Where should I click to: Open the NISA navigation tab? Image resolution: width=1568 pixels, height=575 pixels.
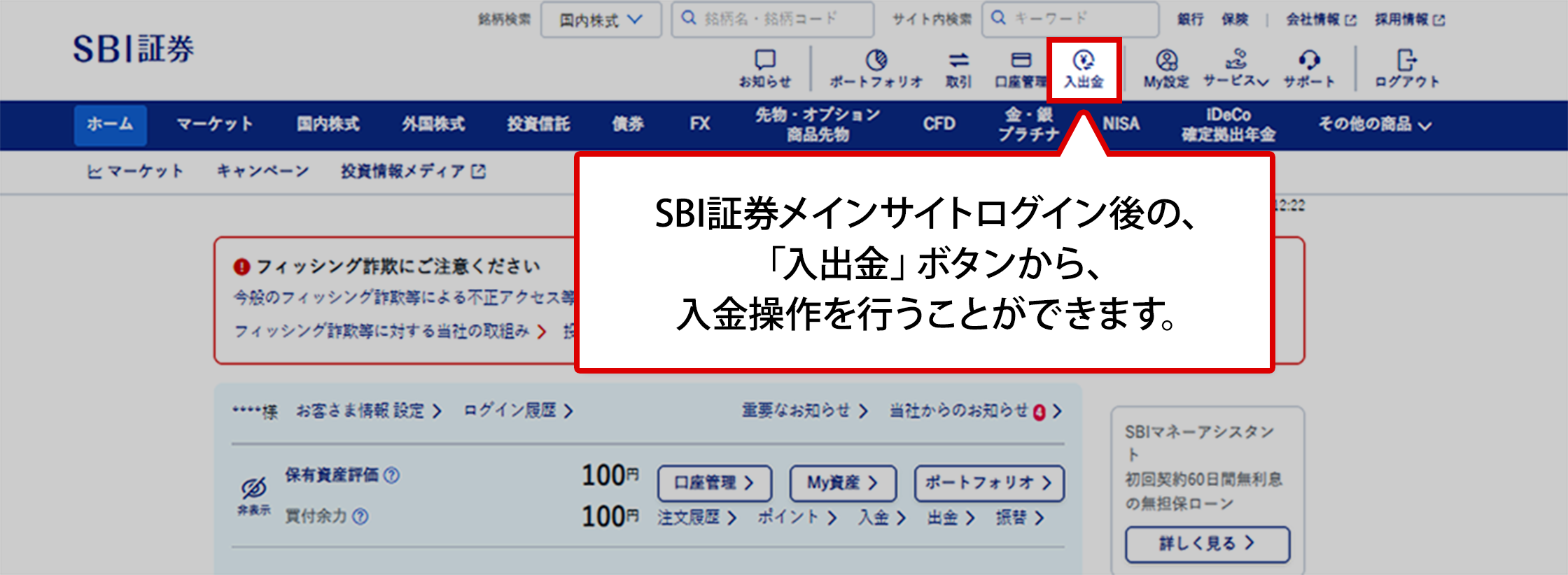click(1121, 125)
